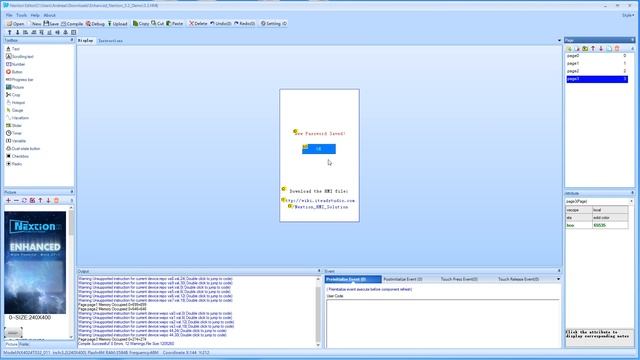Viewport: 640px width, 360px height.
Task: Select page1 in the Page list
Action: point(597,64)
